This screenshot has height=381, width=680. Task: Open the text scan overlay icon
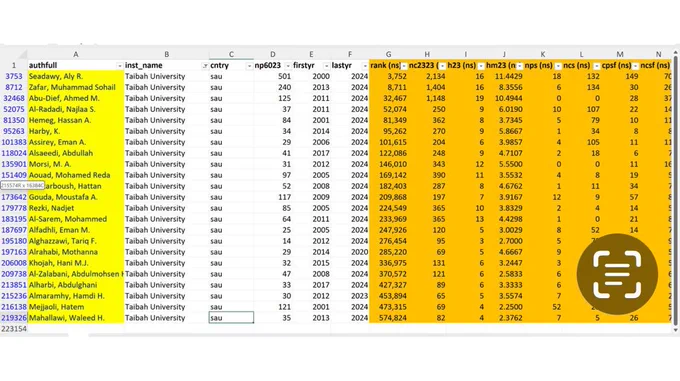(x=617, y=274)
